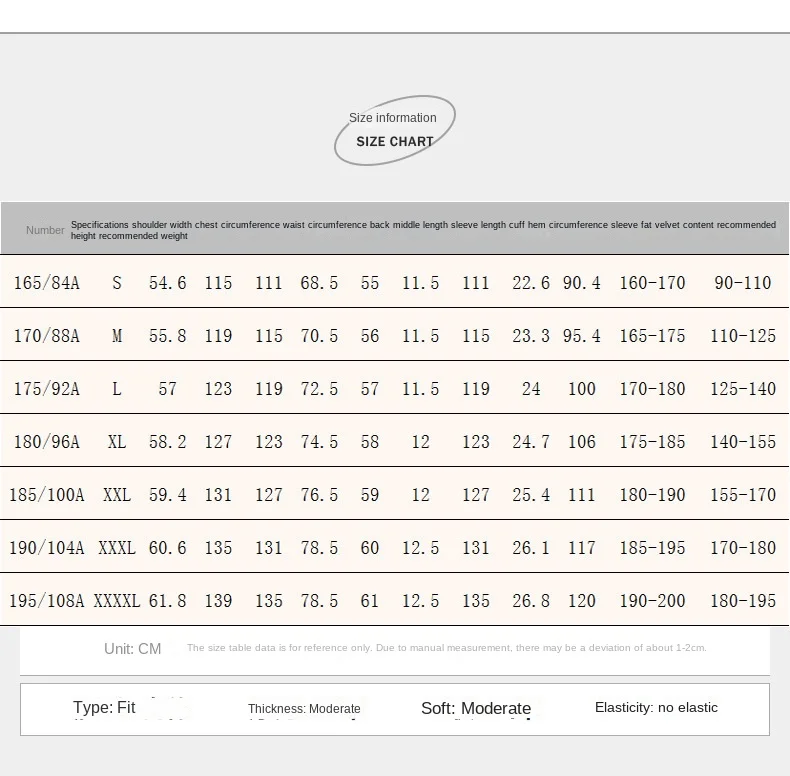Click velvet content value 117

tap(581, 548)
